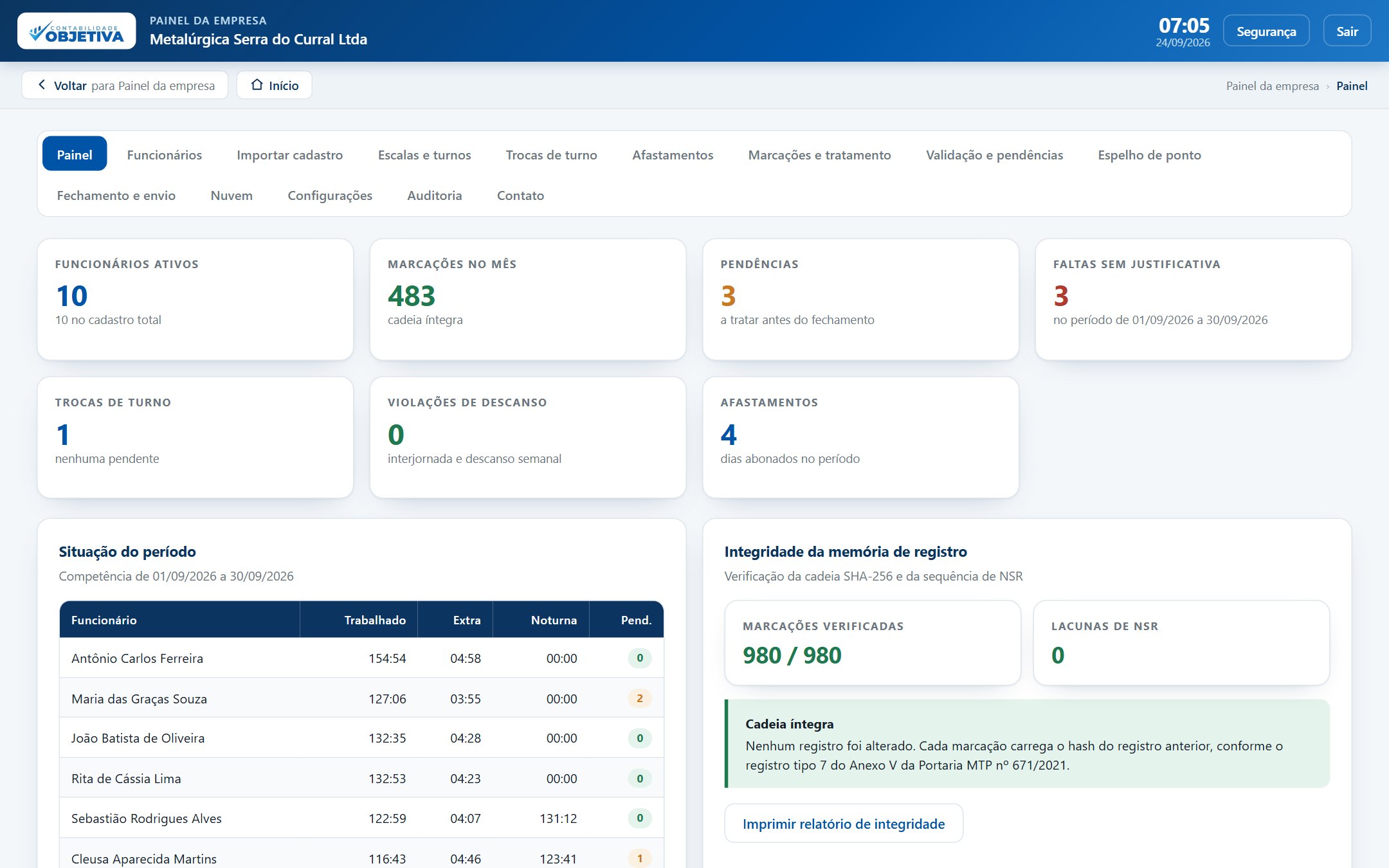Click extra hours 03:55 for Maria
This screenshot has width=1389, height=868.
pos(465,698)
